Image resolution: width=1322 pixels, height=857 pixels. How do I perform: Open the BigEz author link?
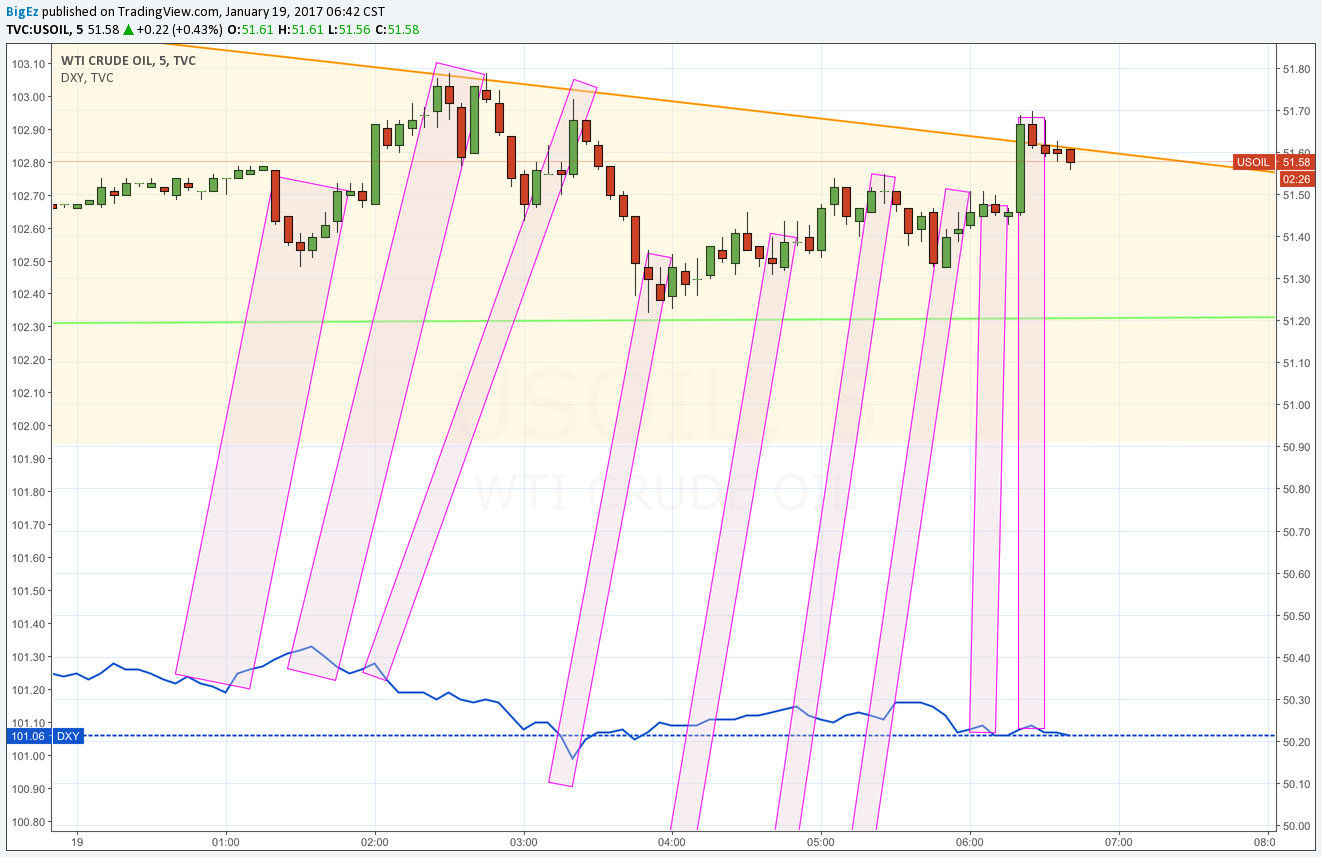[24, 11]
